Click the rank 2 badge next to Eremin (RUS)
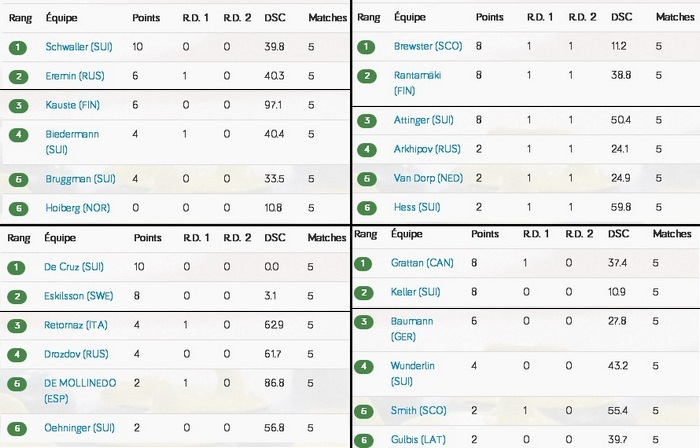Viewport: 700px width, 448px height. (18, 76)
